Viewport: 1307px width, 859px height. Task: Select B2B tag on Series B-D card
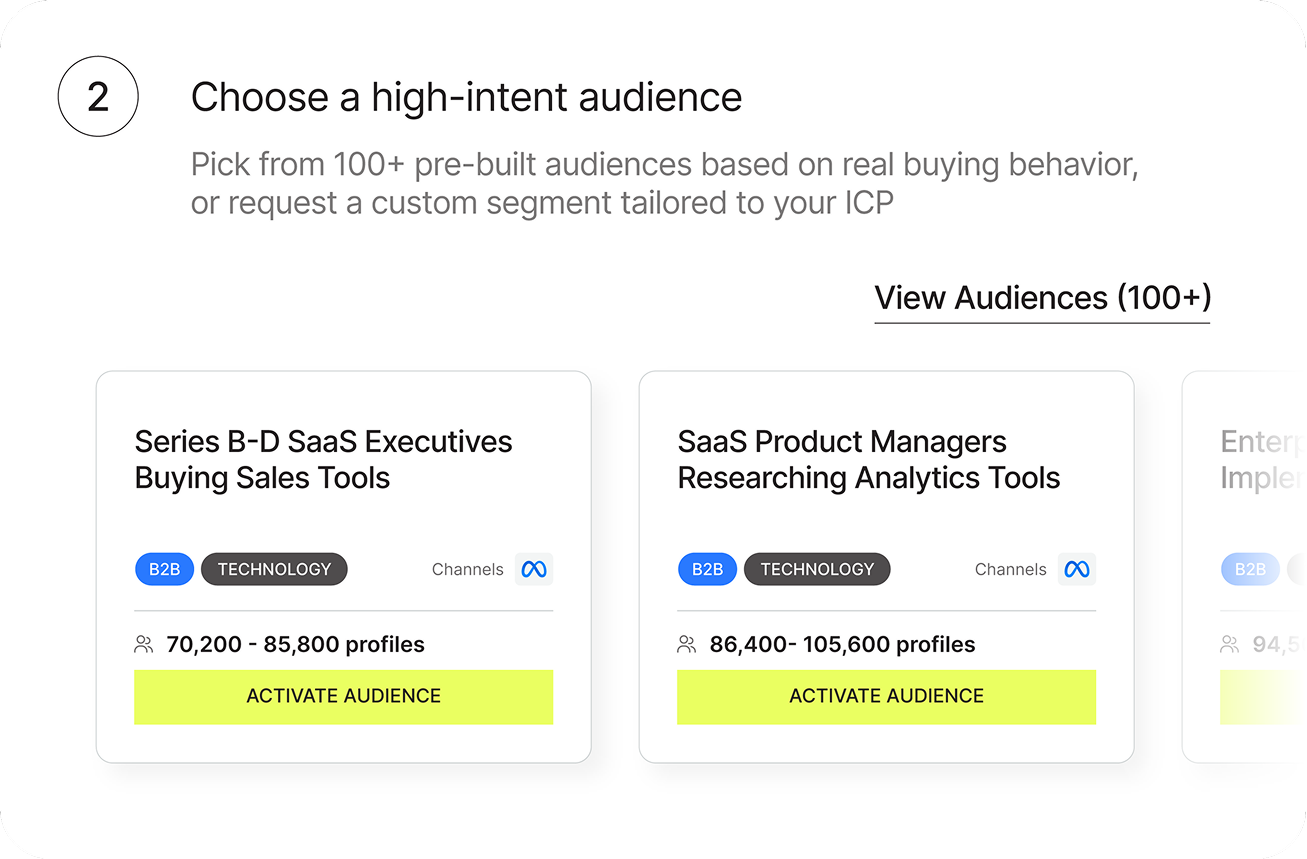click(x=164, y=569)
